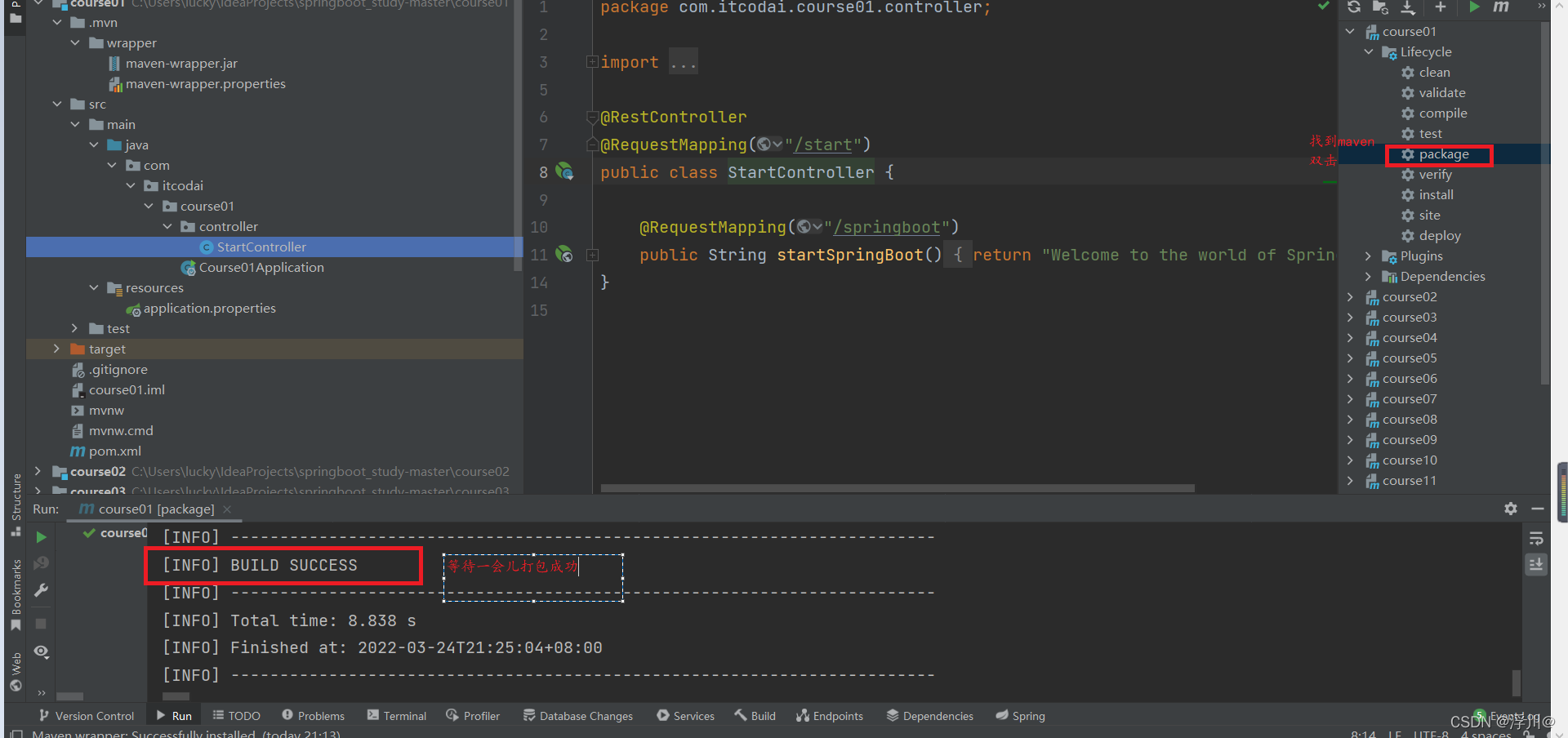Click Download Sources and Documentation icon
The width and height of the screenshot is (1568, 738).
1408,7
